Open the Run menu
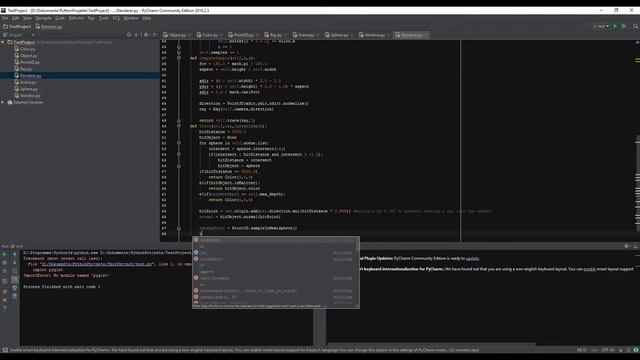 coord(91,18)
